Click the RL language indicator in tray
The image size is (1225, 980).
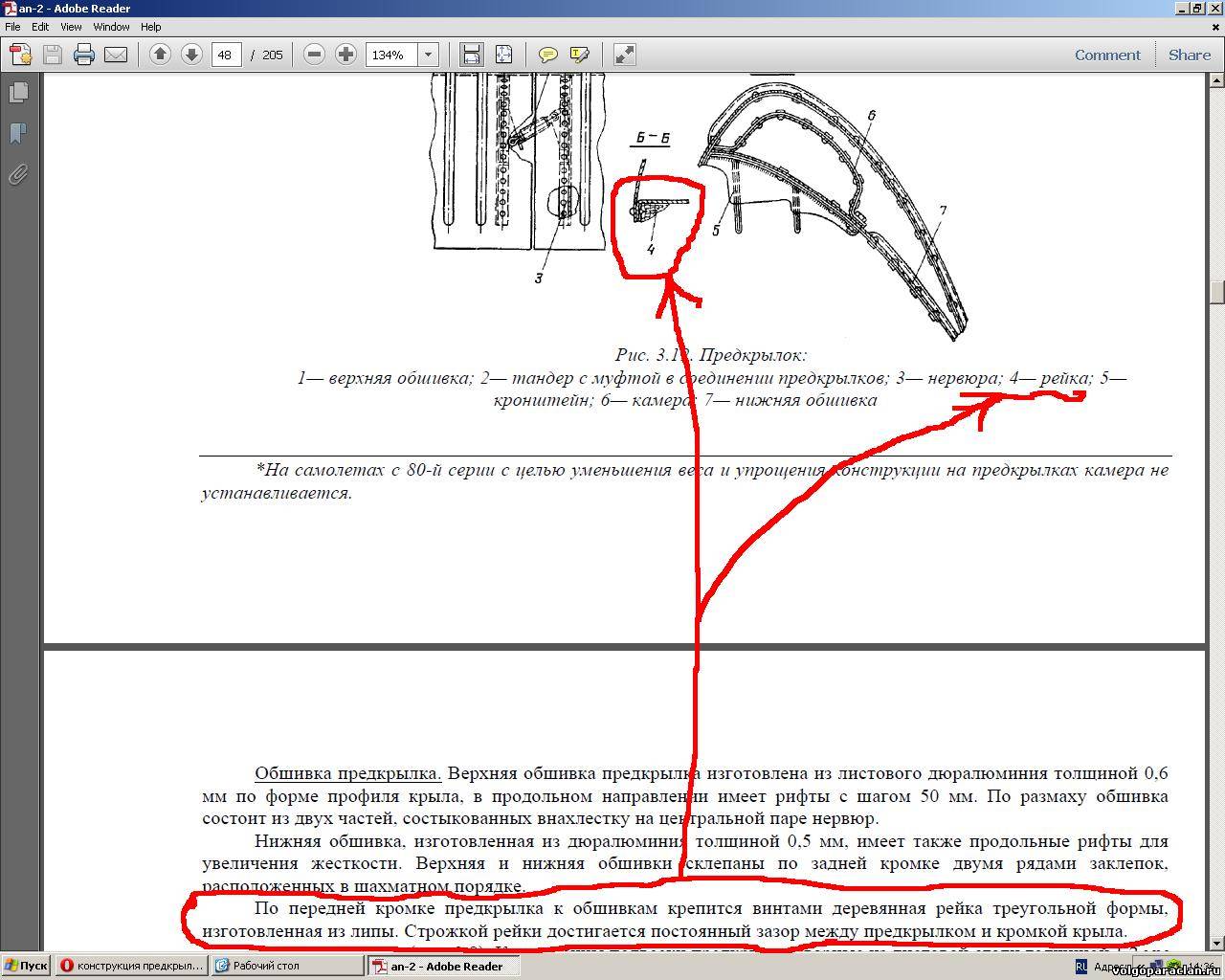(1080, 967)
